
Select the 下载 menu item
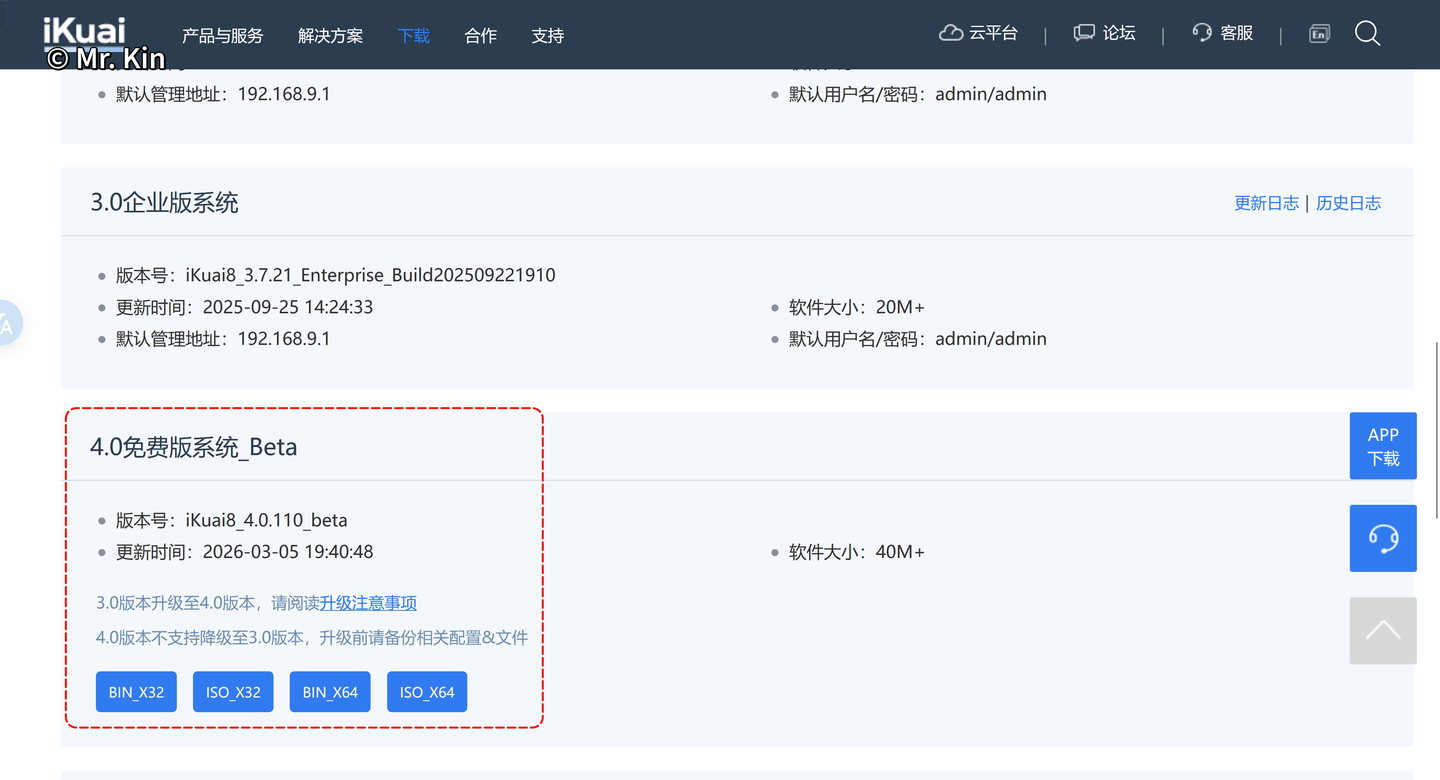click(414, 36)
